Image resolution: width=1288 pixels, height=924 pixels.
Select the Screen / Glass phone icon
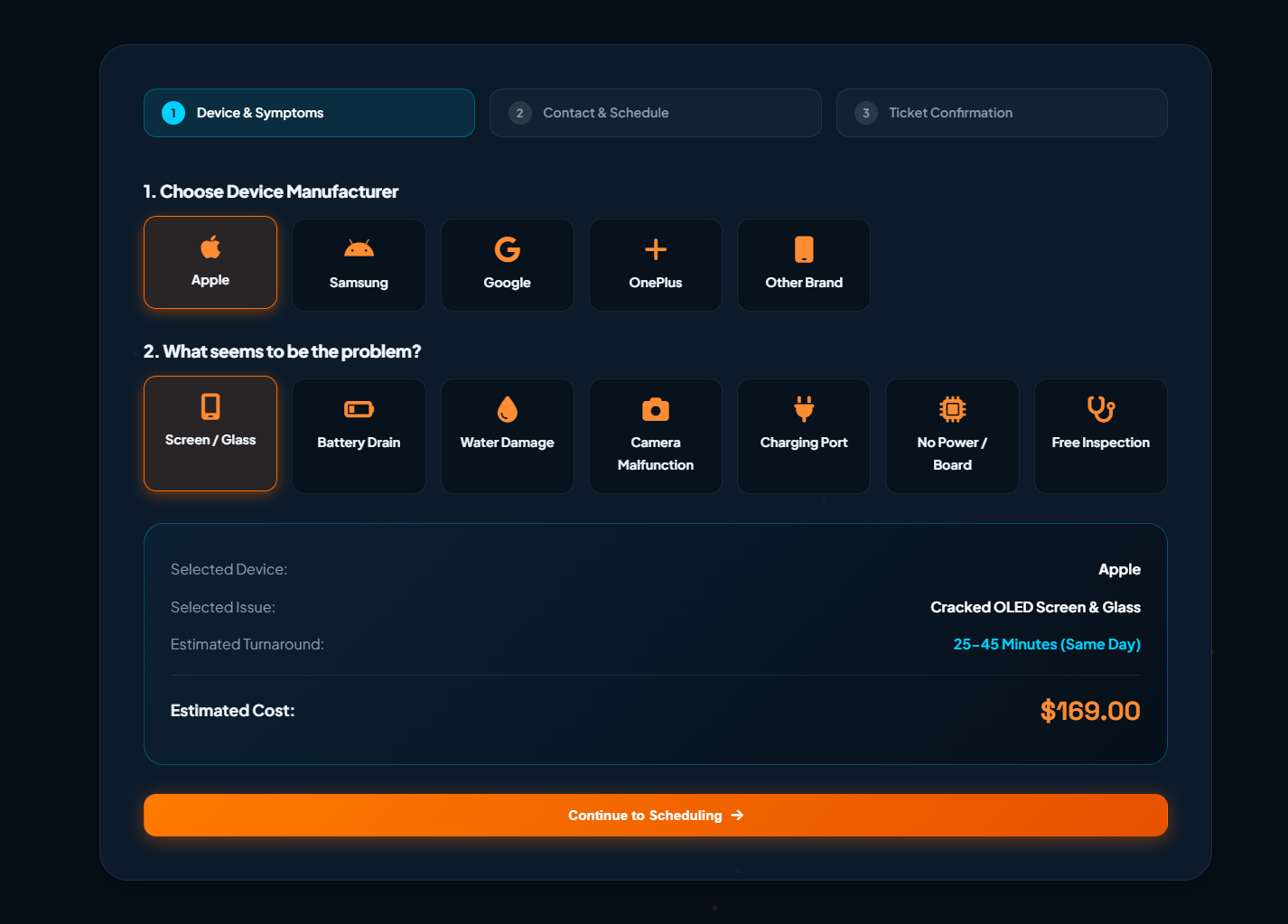pyautogui.click(x=210, y=406)
